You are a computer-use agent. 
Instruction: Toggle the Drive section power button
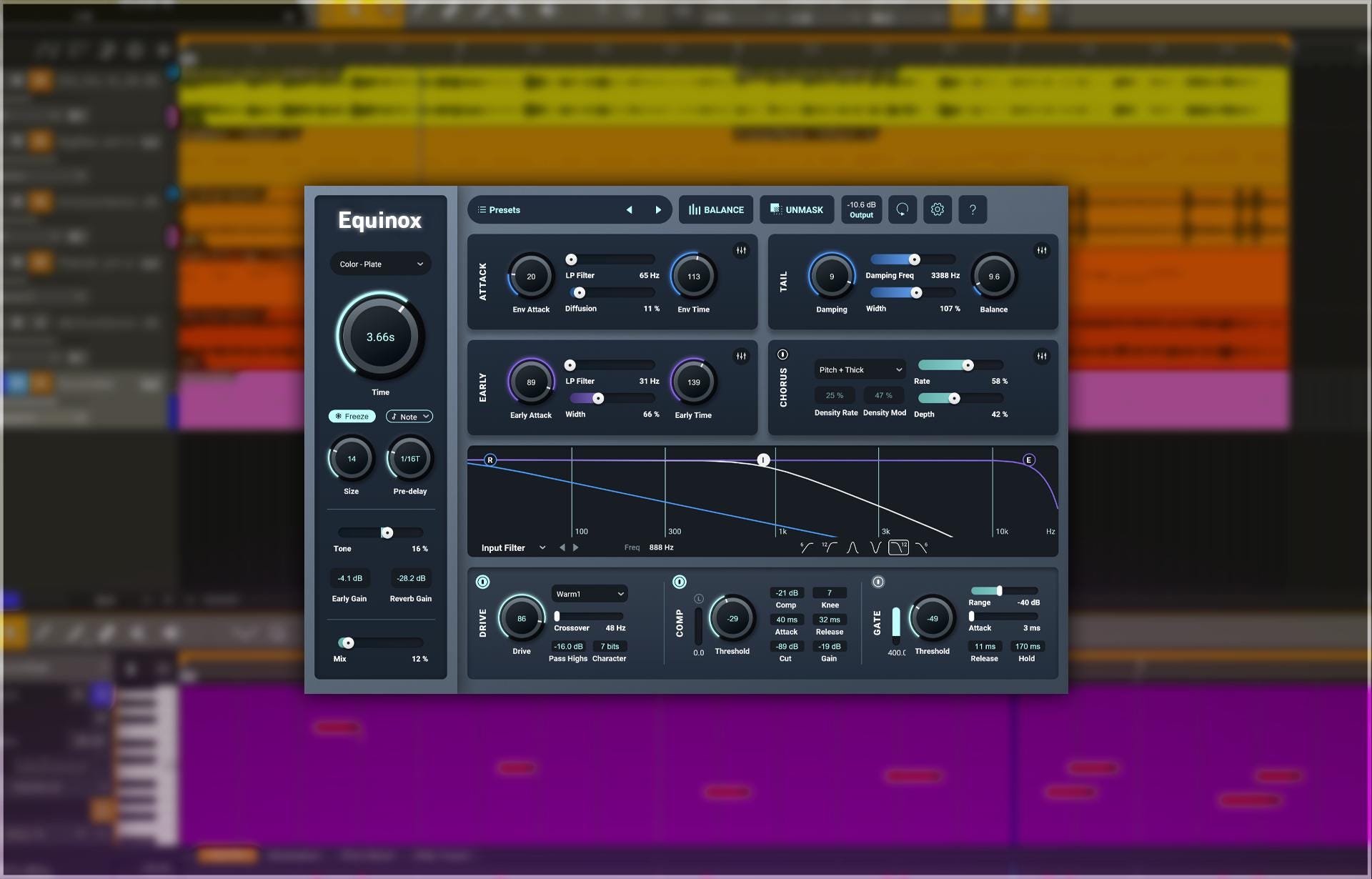483,582
